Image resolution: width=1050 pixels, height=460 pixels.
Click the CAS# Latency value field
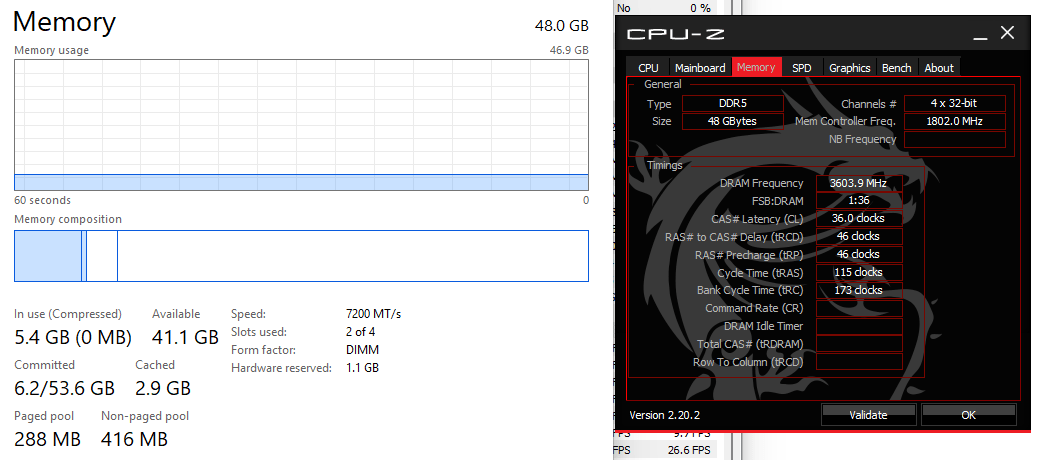click(859, 218)
